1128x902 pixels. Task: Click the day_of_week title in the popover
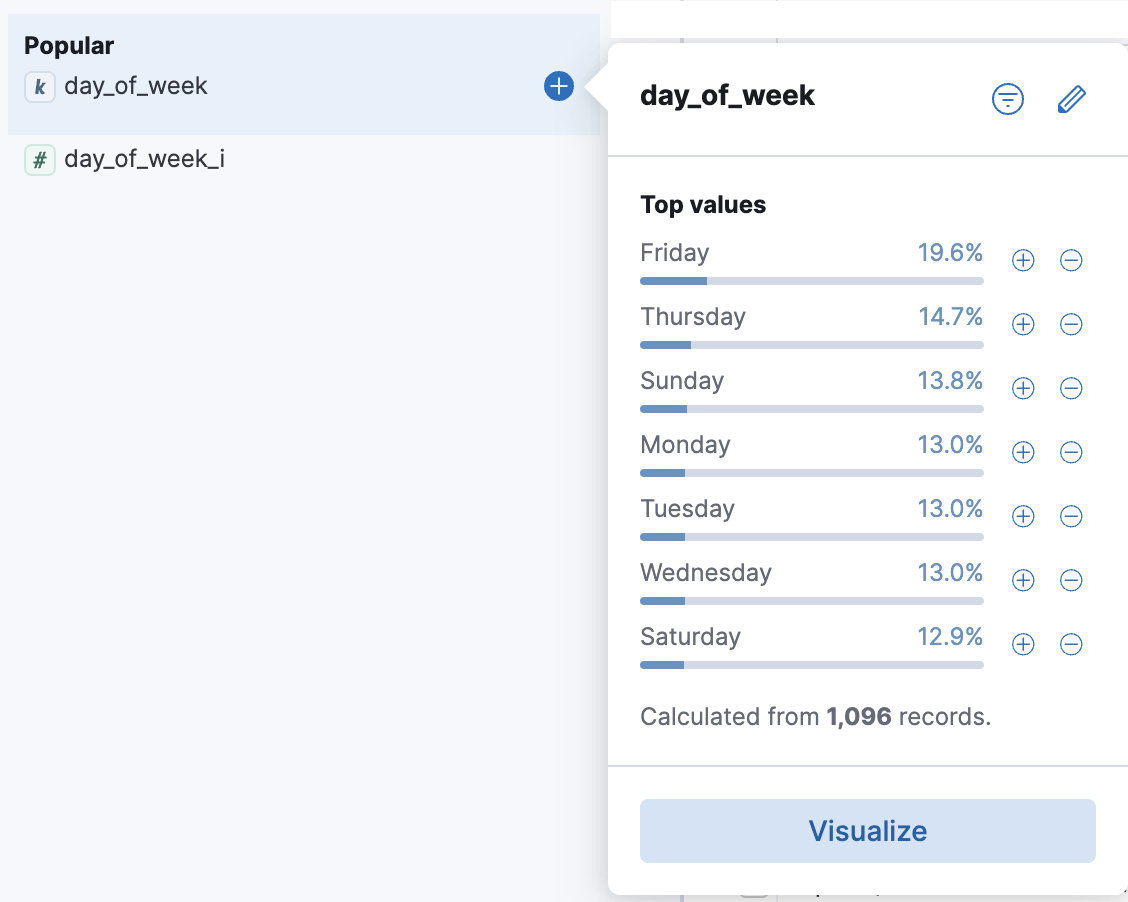[x=727, y=96]
